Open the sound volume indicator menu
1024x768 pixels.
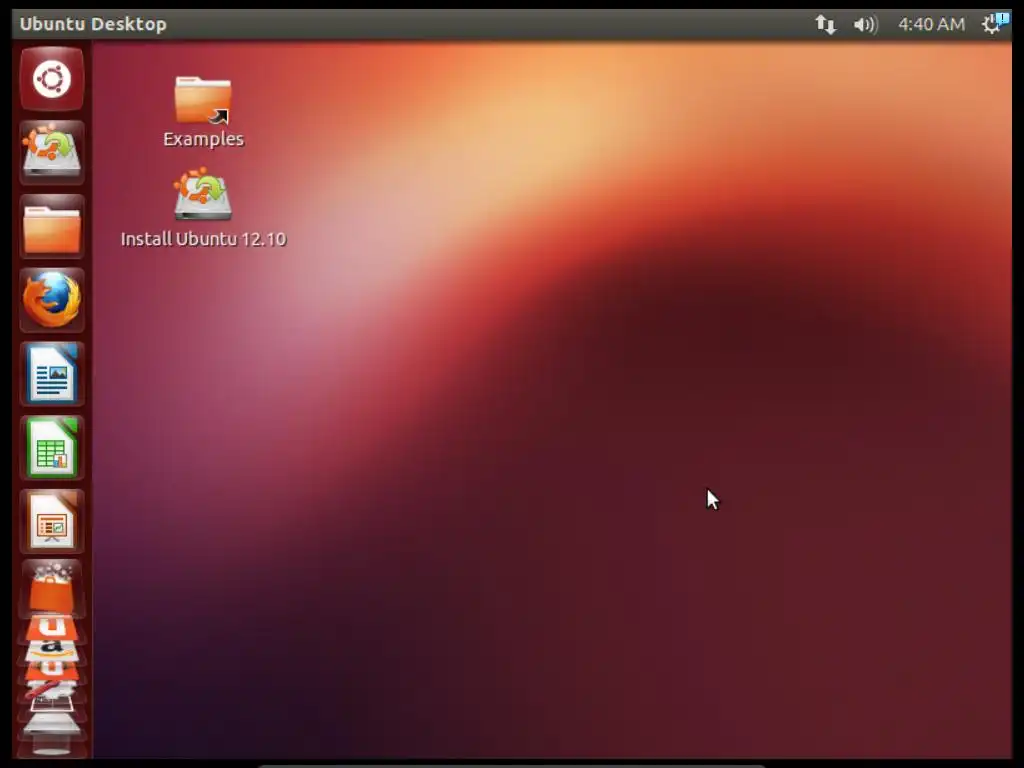(x=865, y=25)
